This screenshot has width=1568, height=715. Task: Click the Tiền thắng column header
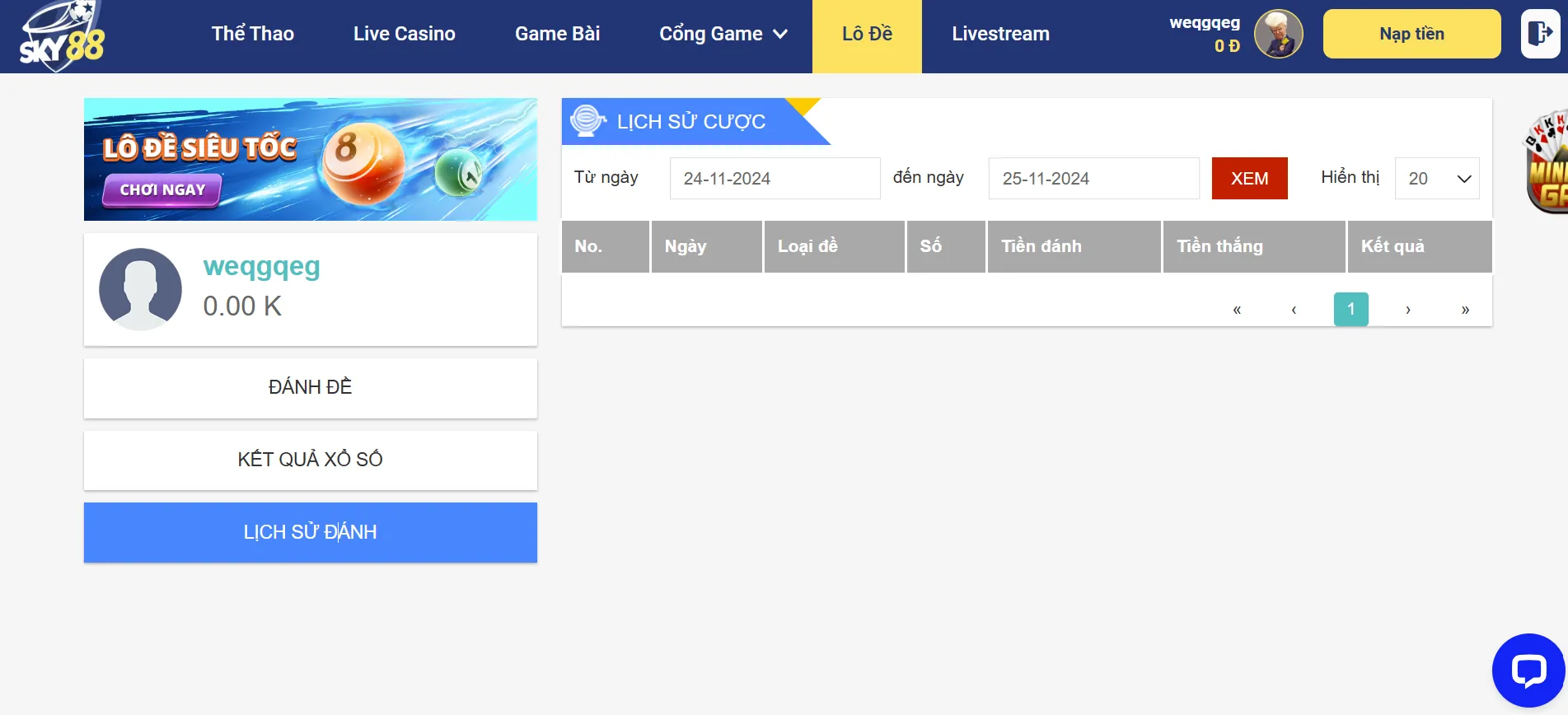click(x=1254, y=246)
